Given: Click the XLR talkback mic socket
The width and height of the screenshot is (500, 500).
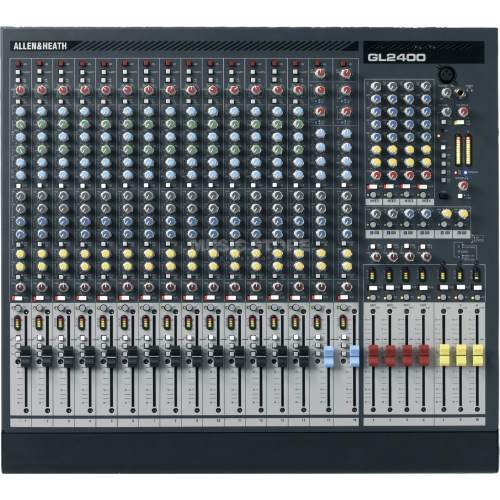Looking at the screenshot, I should 446,74.
